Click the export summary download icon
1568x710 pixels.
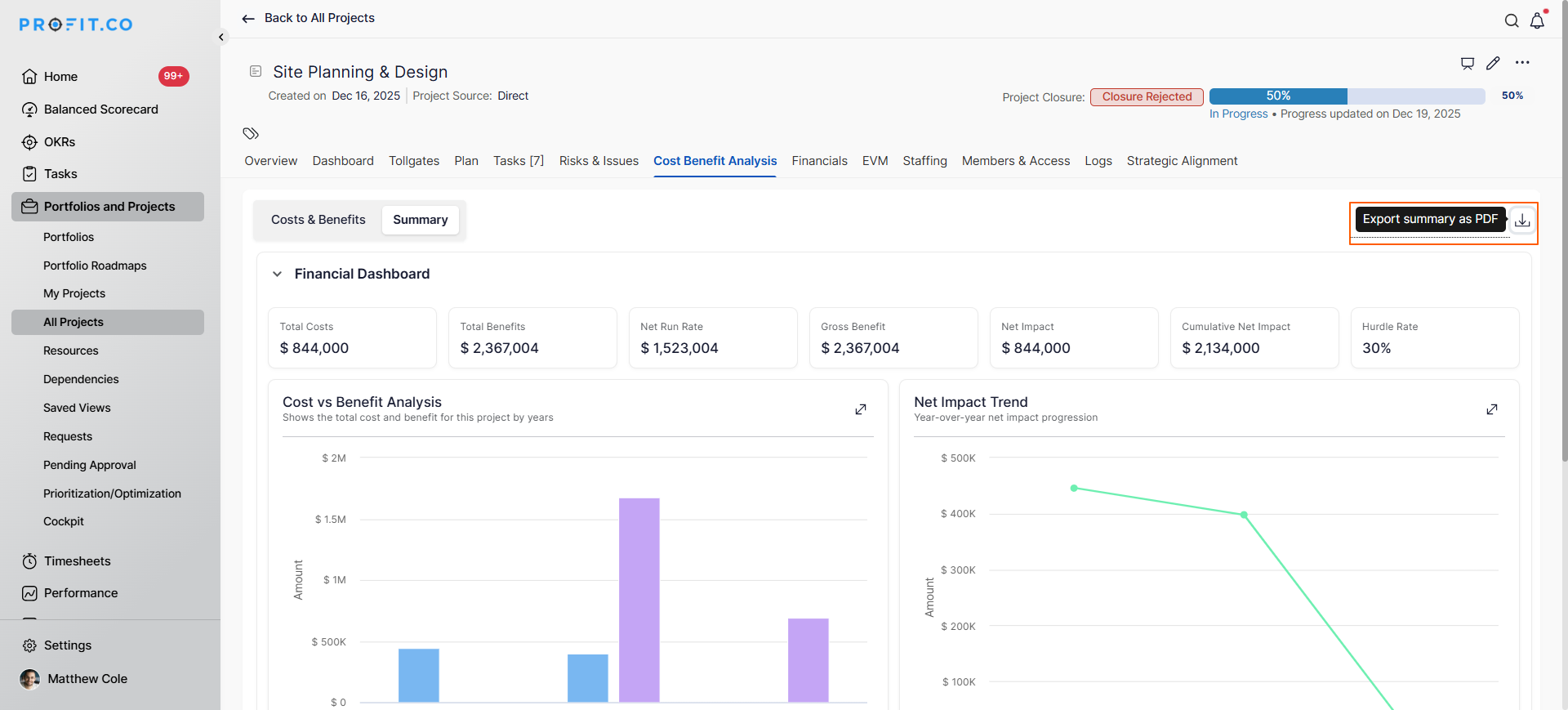1522,221
